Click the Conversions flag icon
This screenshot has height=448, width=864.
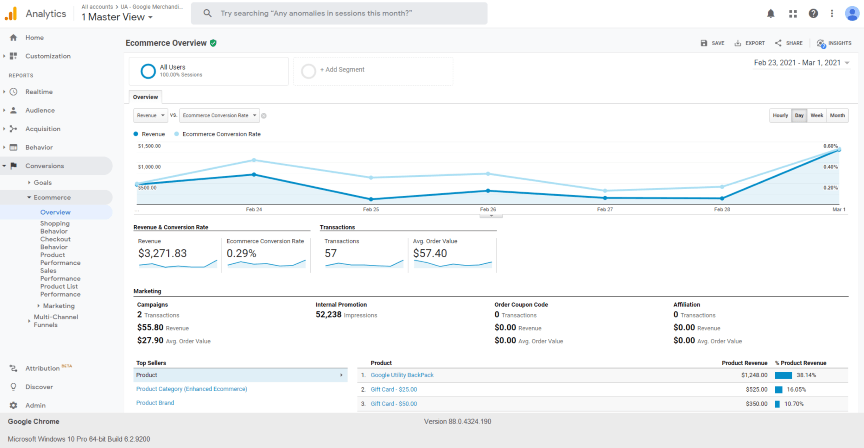point(13,165)
